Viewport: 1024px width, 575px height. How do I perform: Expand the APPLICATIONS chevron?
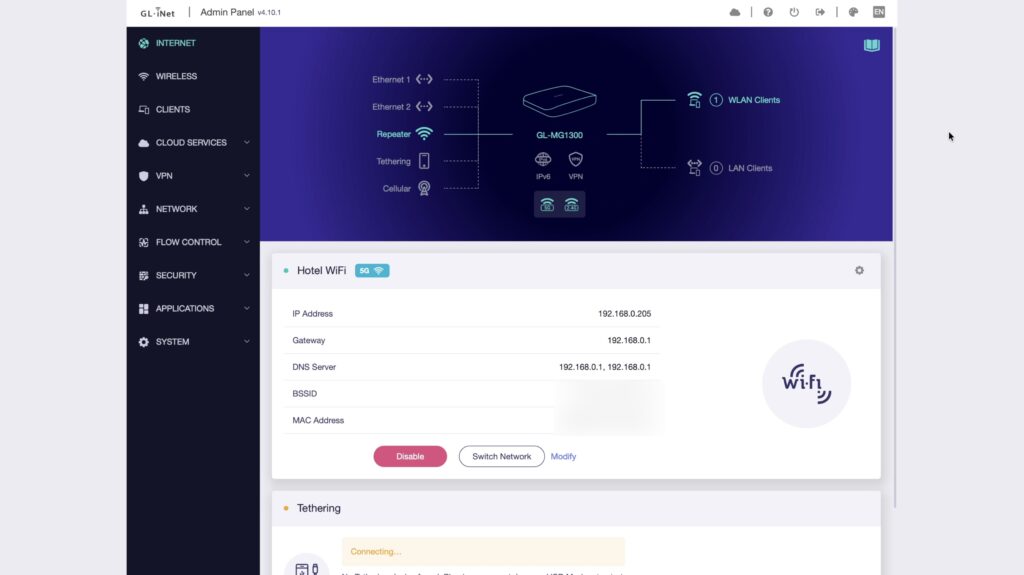pyautogui.click(x=247, y=308)
